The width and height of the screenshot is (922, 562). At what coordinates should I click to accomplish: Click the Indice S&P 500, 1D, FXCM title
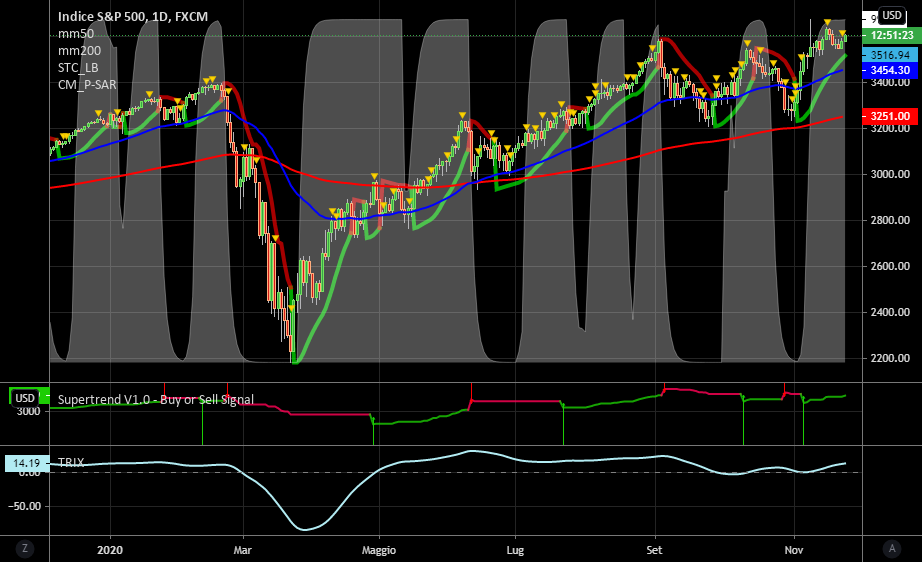pyautogui.click(x=133, y=16)
